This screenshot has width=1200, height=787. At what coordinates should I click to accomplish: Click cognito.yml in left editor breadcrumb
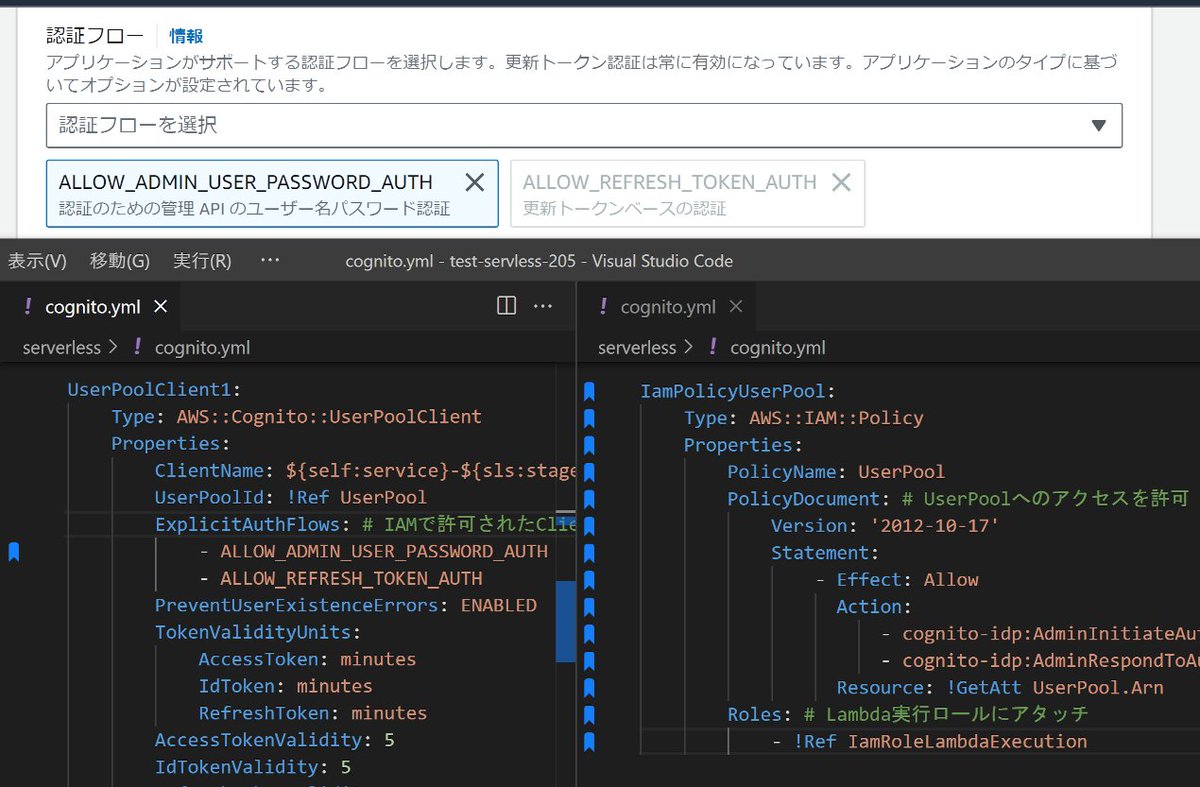pyautogui.click(x=202, y=347)
